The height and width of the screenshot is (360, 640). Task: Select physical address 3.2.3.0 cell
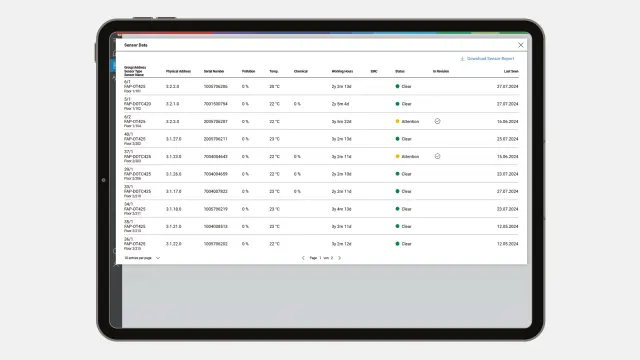172,122
